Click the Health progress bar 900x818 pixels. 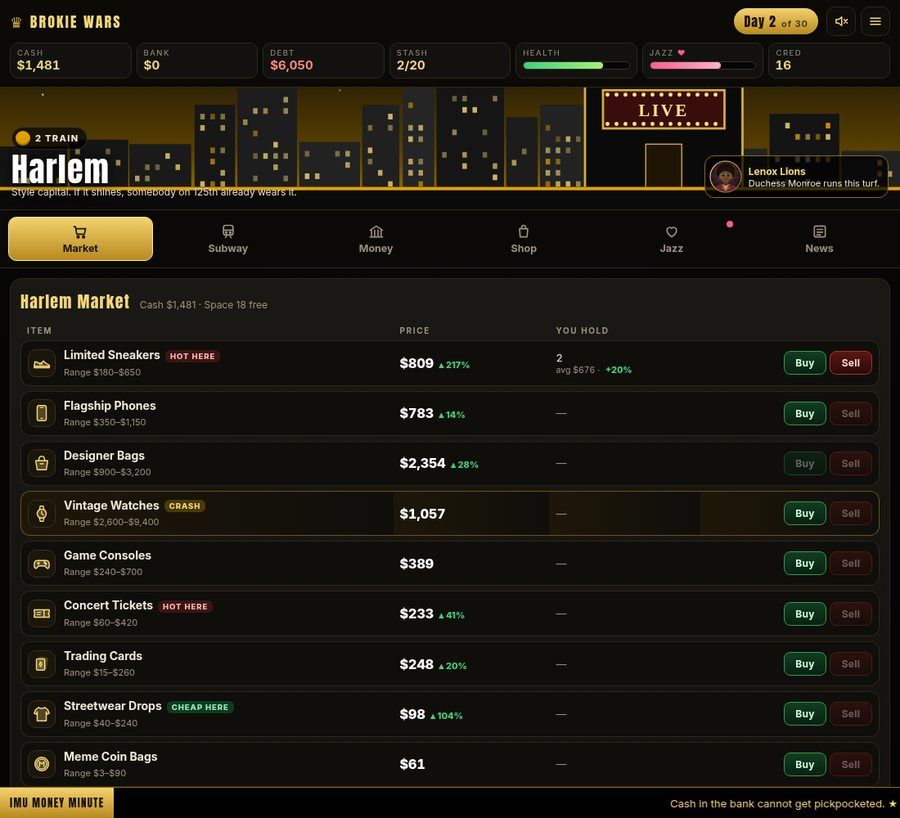click(576, 65)
